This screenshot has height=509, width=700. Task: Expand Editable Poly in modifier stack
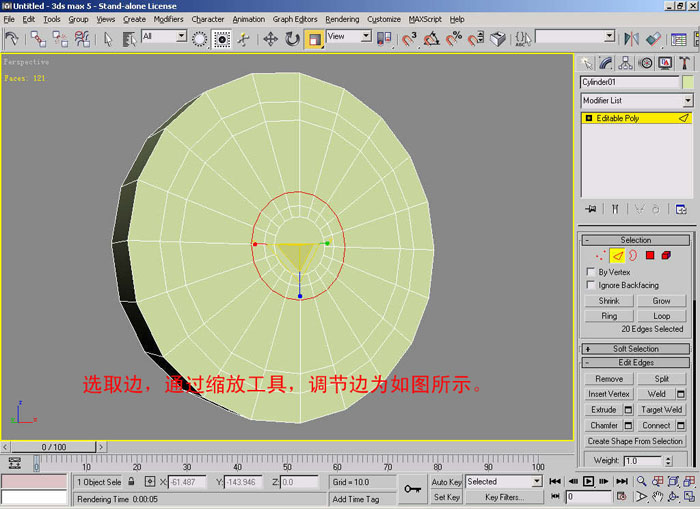coord(589,118)
